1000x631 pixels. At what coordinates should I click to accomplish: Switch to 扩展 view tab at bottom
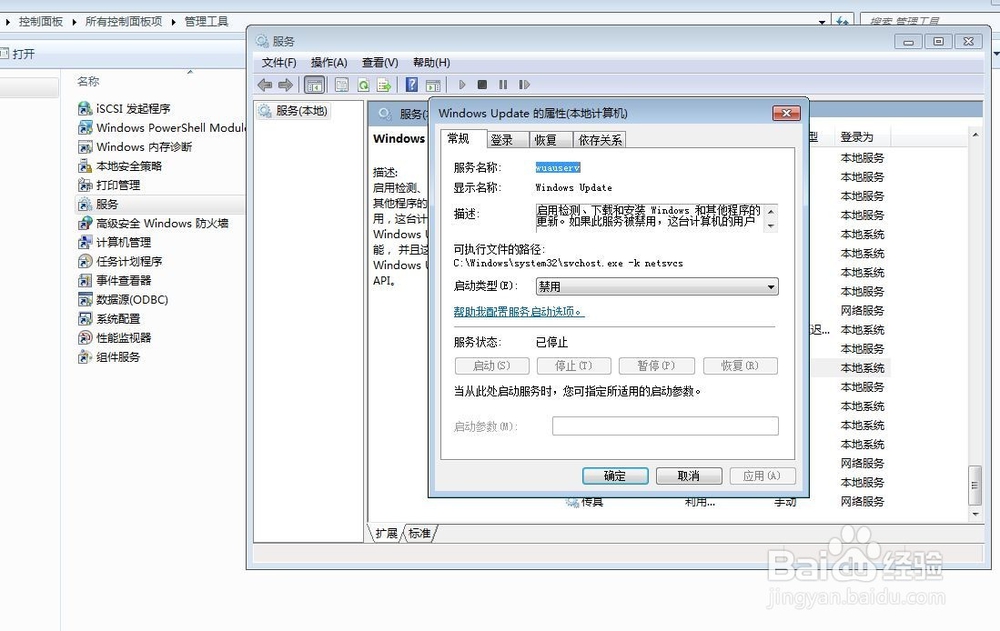click(x=386, y=533)
